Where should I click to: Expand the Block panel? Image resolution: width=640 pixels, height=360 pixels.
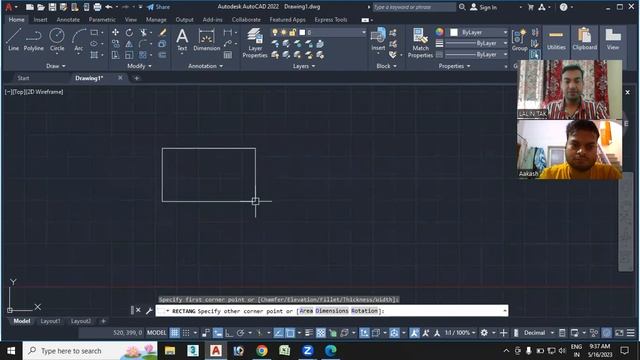386,66
